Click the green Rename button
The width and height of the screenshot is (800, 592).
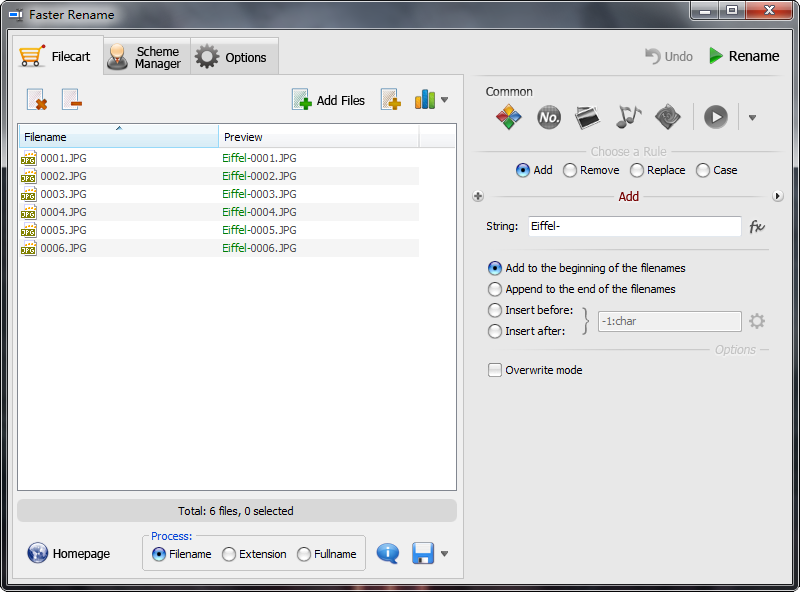click(744, 56)
